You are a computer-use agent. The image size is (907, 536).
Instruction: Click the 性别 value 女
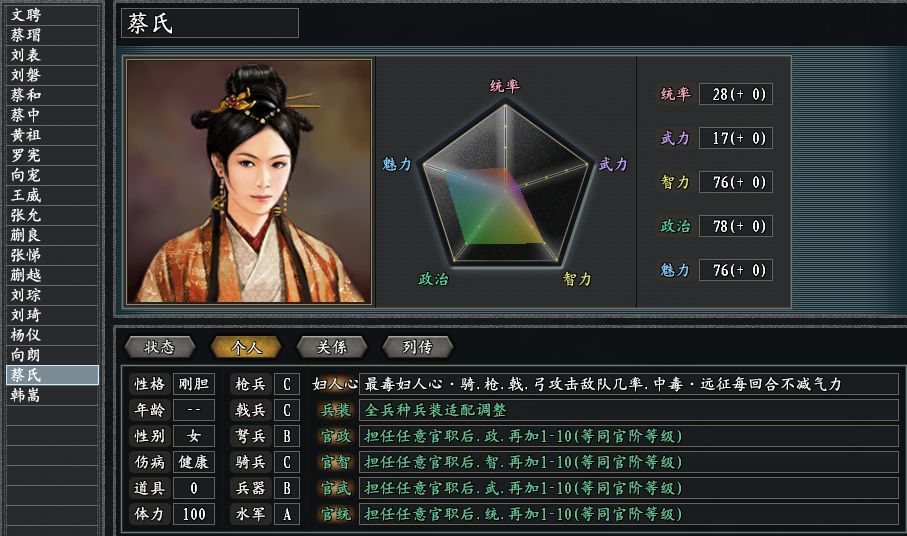pyautogui.click(x=194, y=436)
